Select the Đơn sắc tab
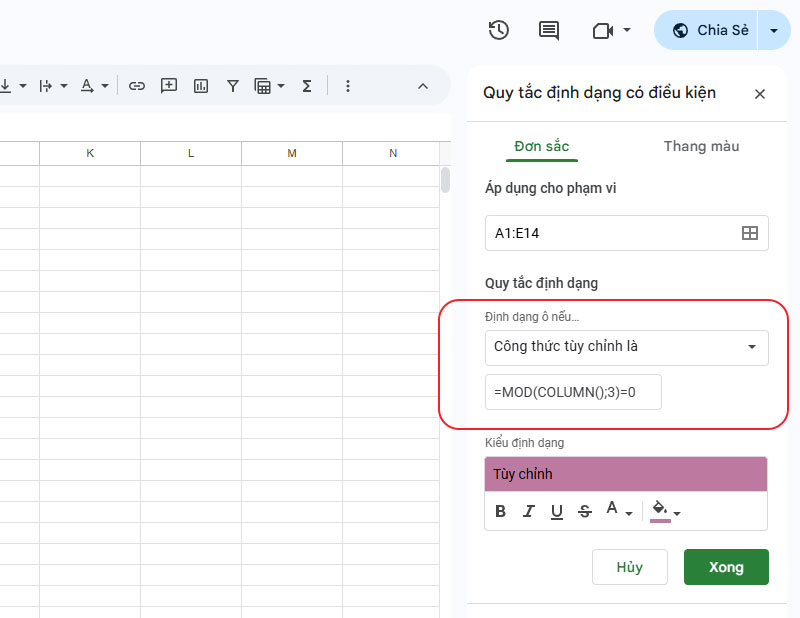The width and height of the screenshot is (800, 618). [541, 146]
